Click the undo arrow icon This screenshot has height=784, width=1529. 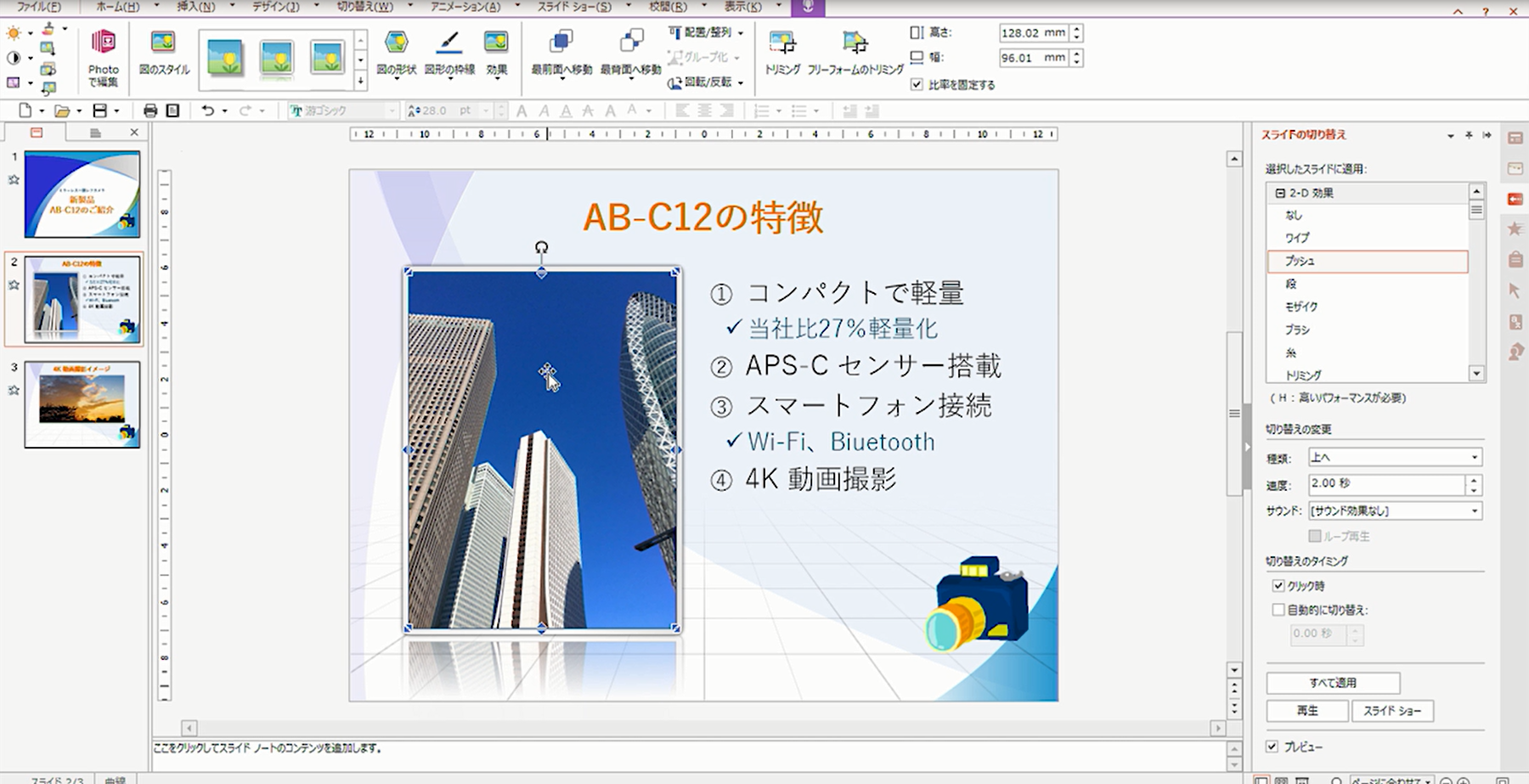[207, 110]
